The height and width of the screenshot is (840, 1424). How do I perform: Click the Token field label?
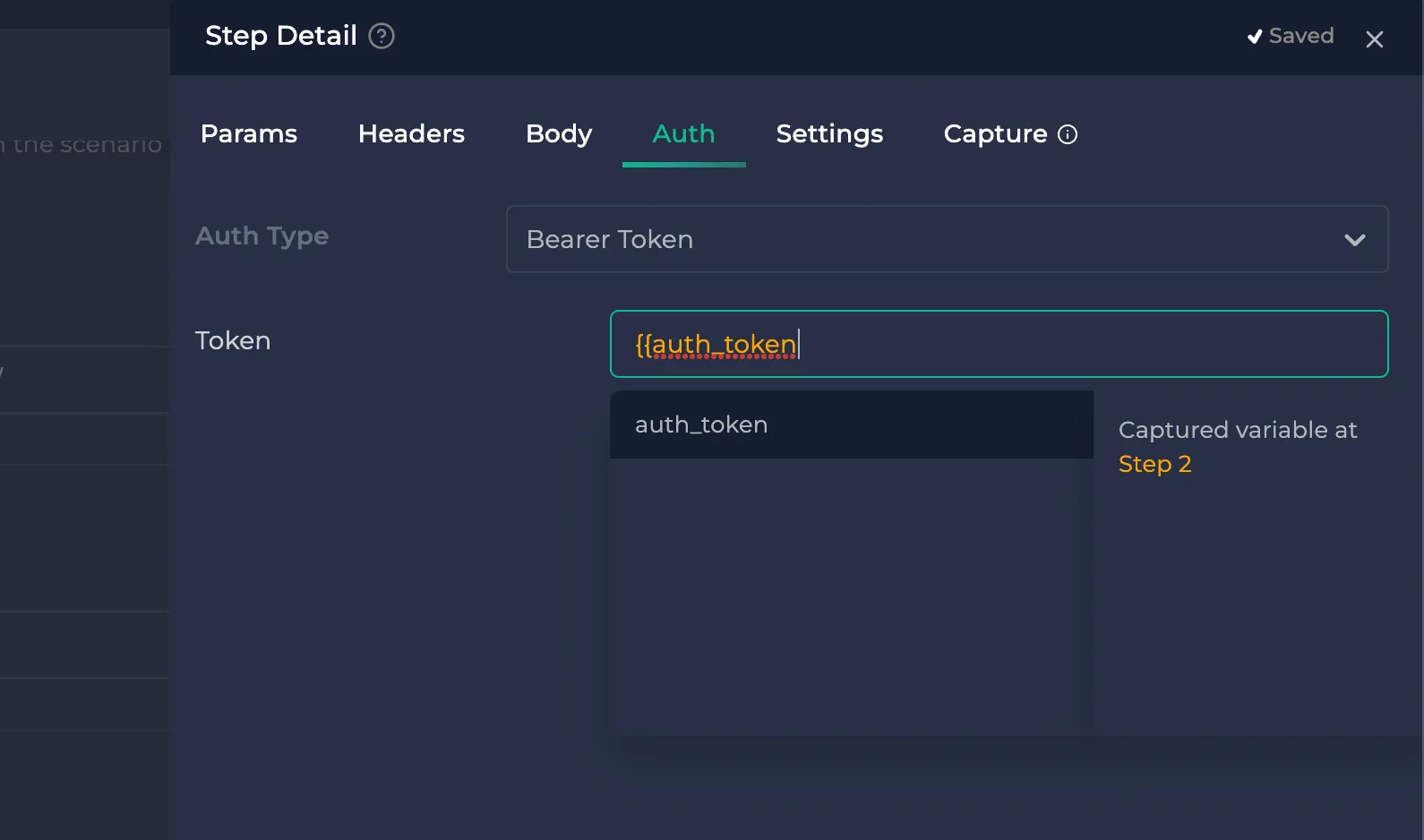(233, 340)
